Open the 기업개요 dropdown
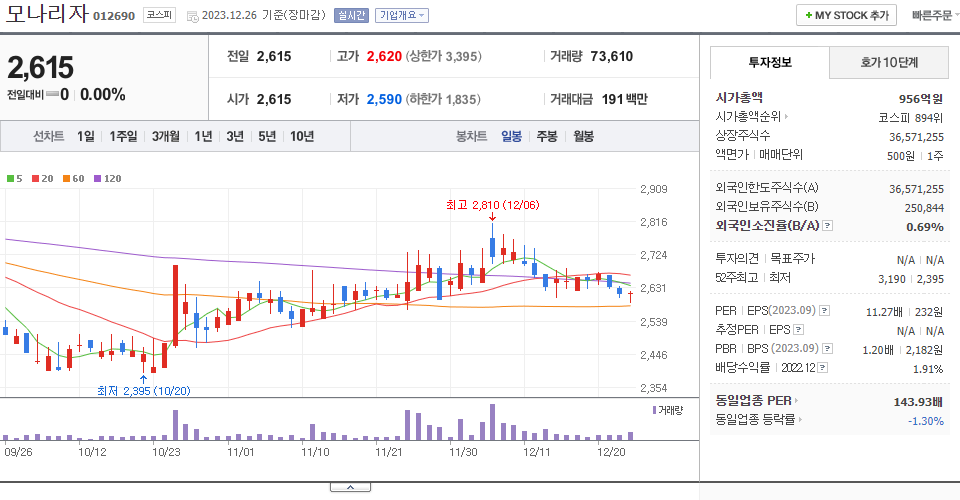960x500 pixels. [x=402, y=15]
